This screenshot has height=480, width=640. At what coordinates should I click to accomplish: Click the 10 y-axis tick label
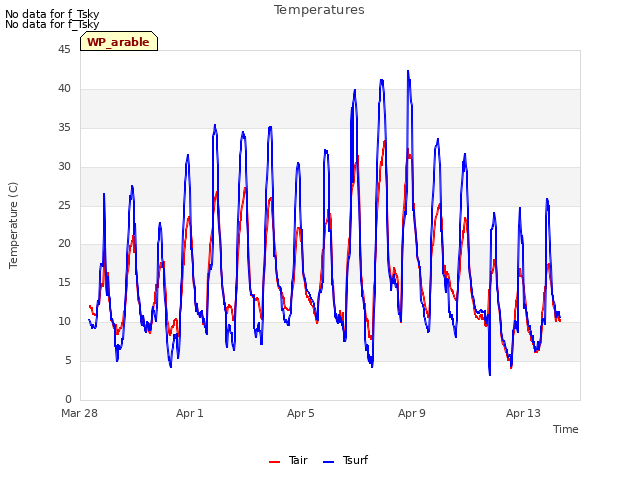pyautogui.click(x=64, y=322)
